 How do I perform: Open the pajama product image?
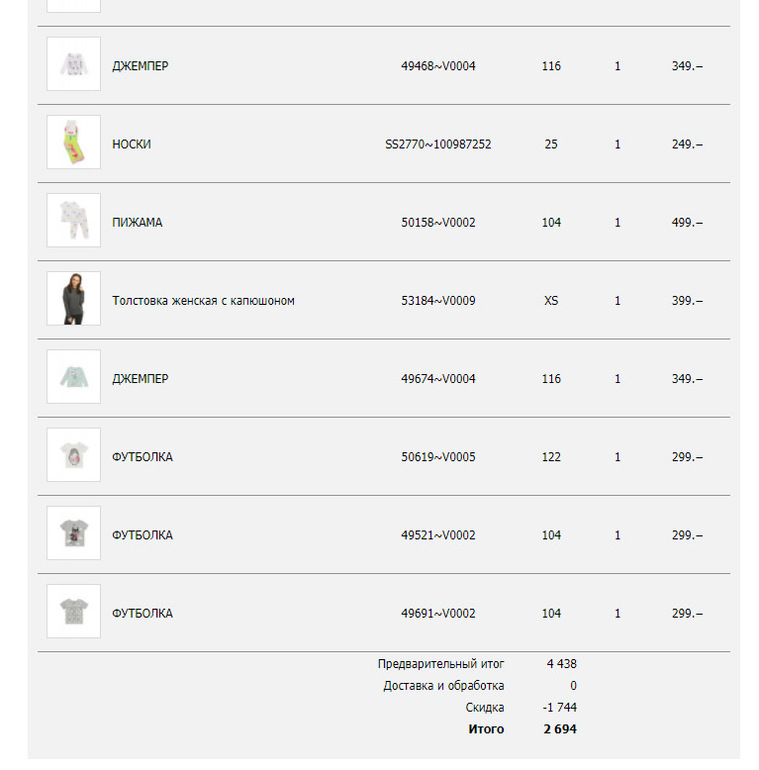73,221
